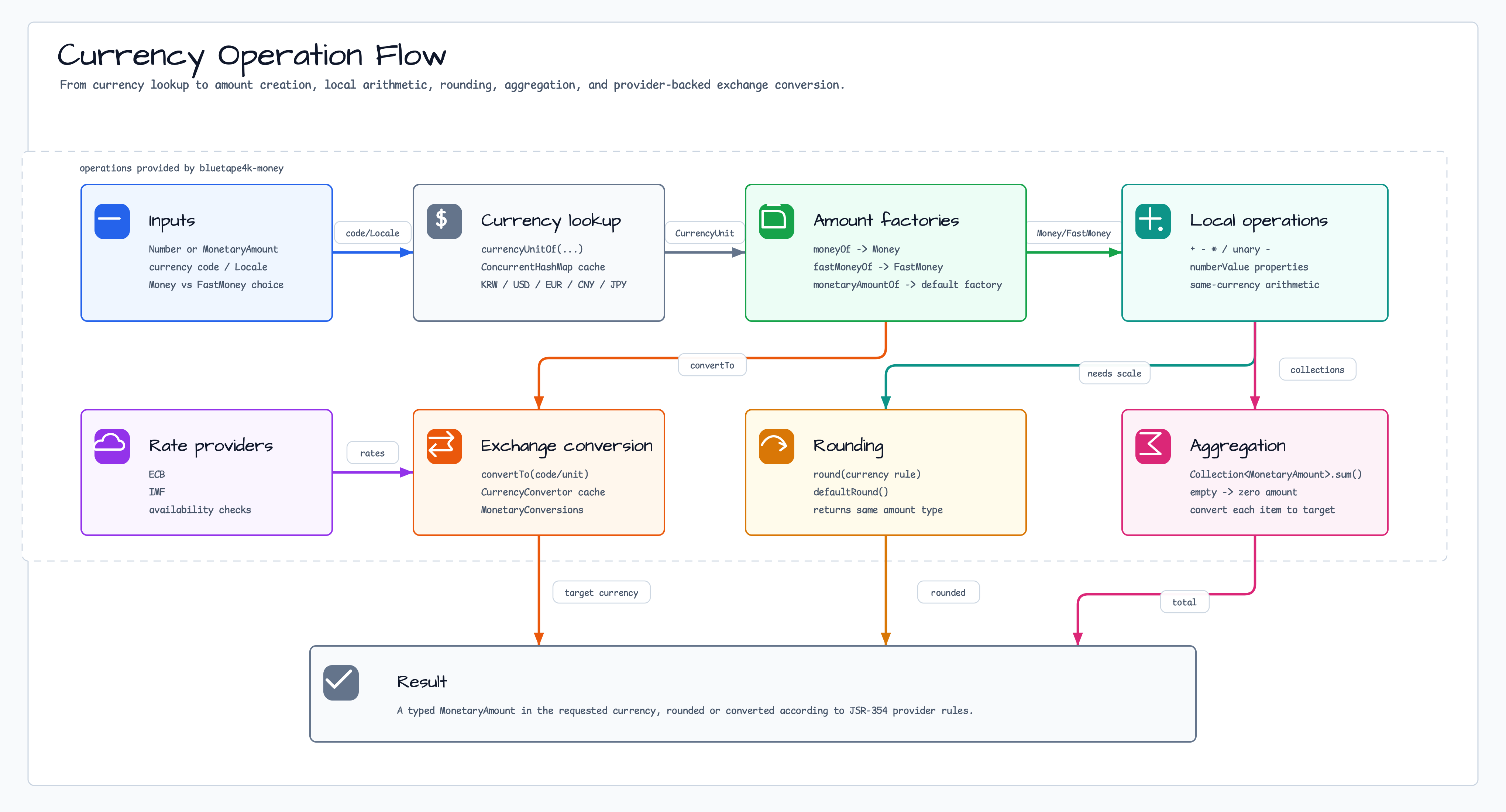Select the CurrencyUnit edge label
Viewport: 1506px width, 812px height.
coord(705,233)
